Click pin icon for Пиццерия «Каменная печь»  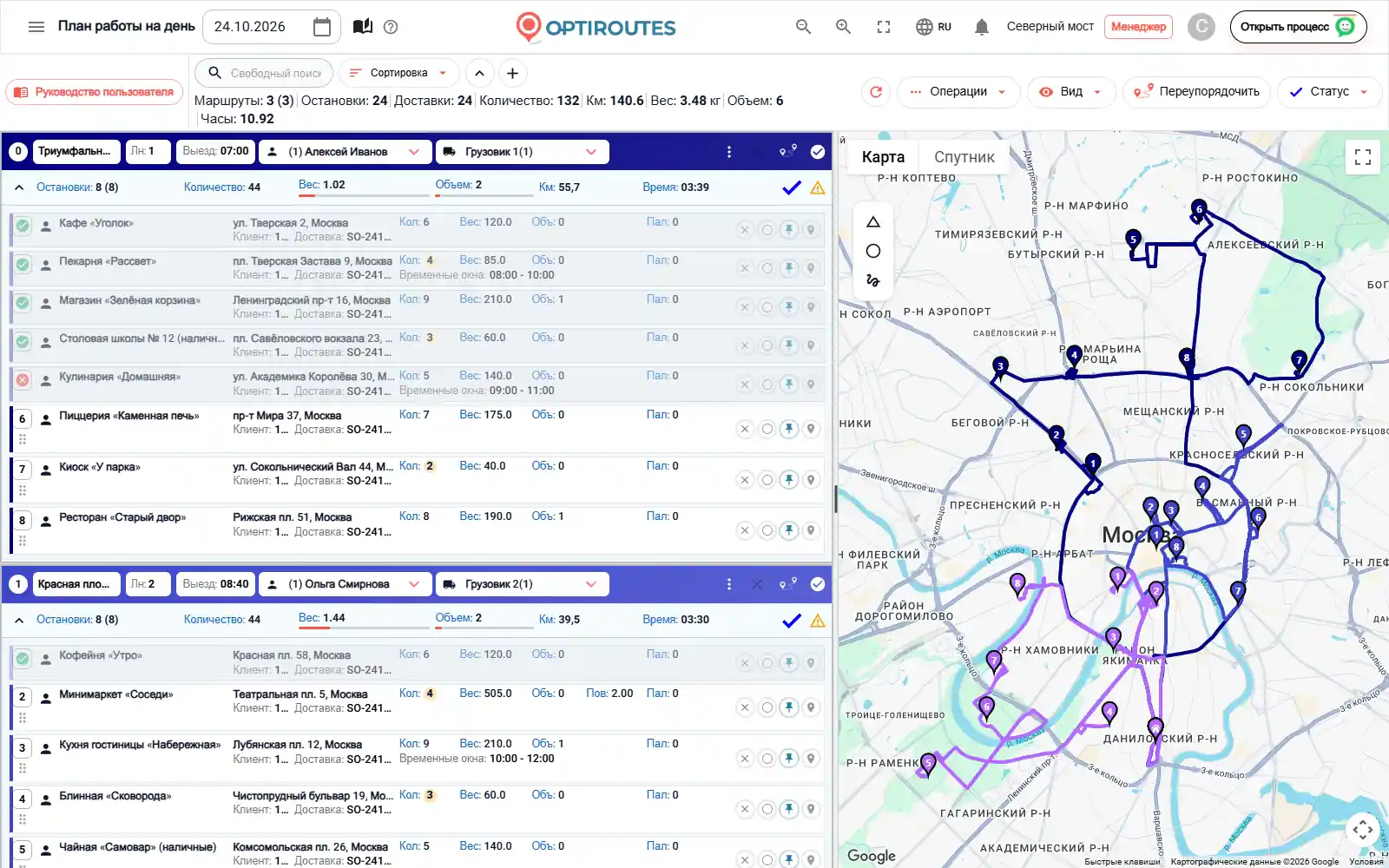click(788, 429)
